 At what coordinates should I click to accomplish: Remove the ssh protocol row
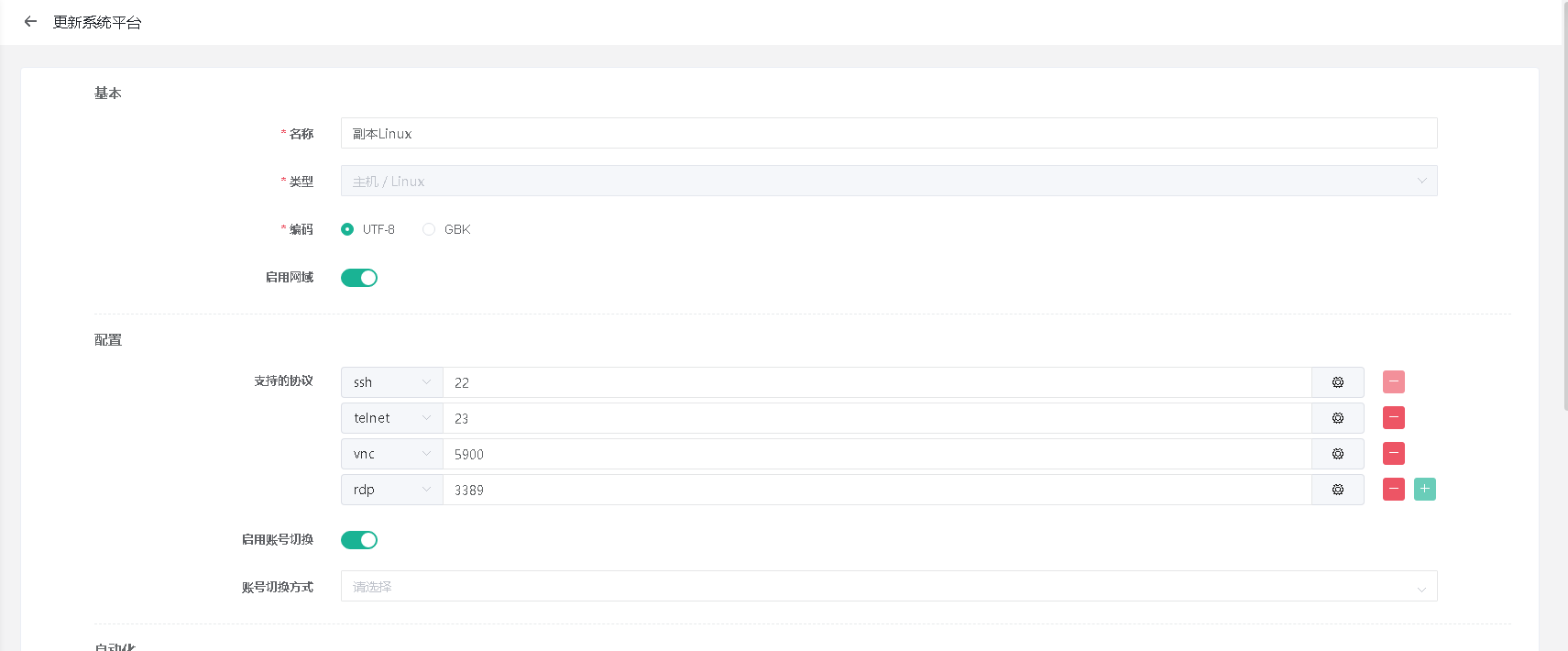1394,381
